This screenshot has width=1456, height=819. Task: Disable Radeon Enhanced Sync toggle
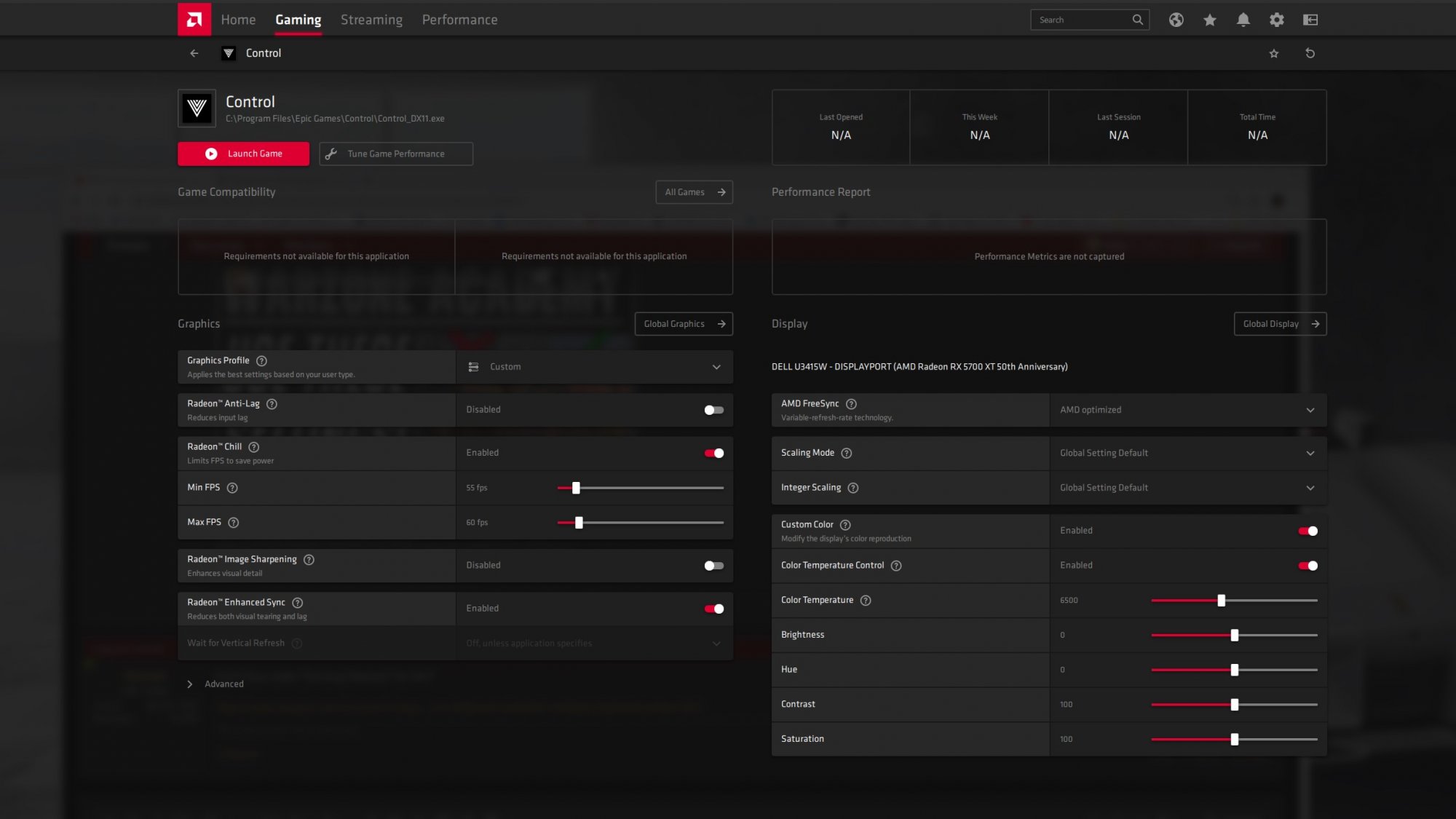[713, 609]
